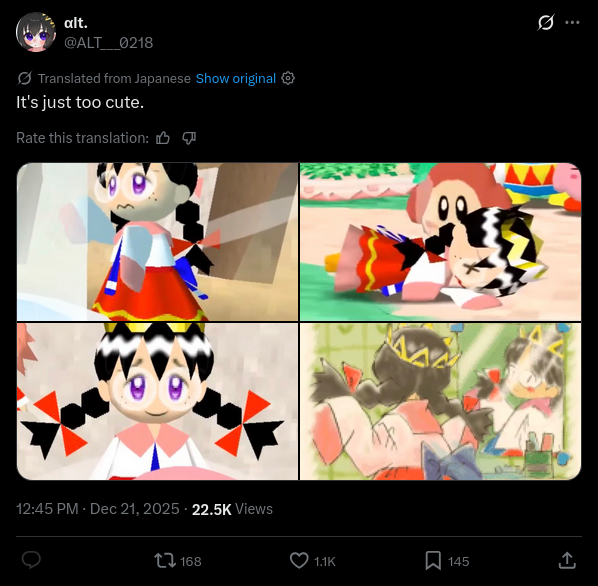Open alt. profile avatar
The image size is (598, 586).
(36, 32)
